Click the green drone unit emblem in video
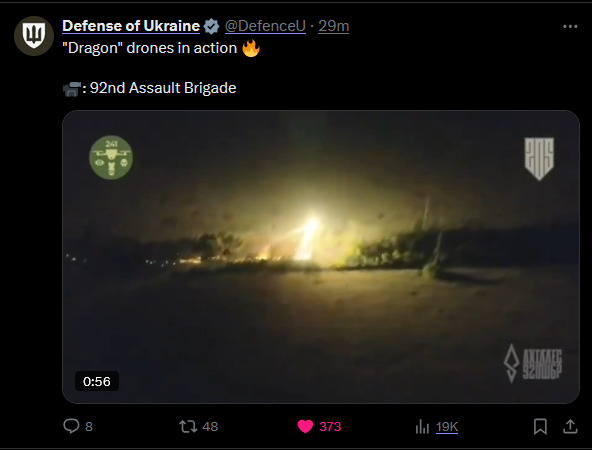The image size is (592, 450). pos(111,157)
